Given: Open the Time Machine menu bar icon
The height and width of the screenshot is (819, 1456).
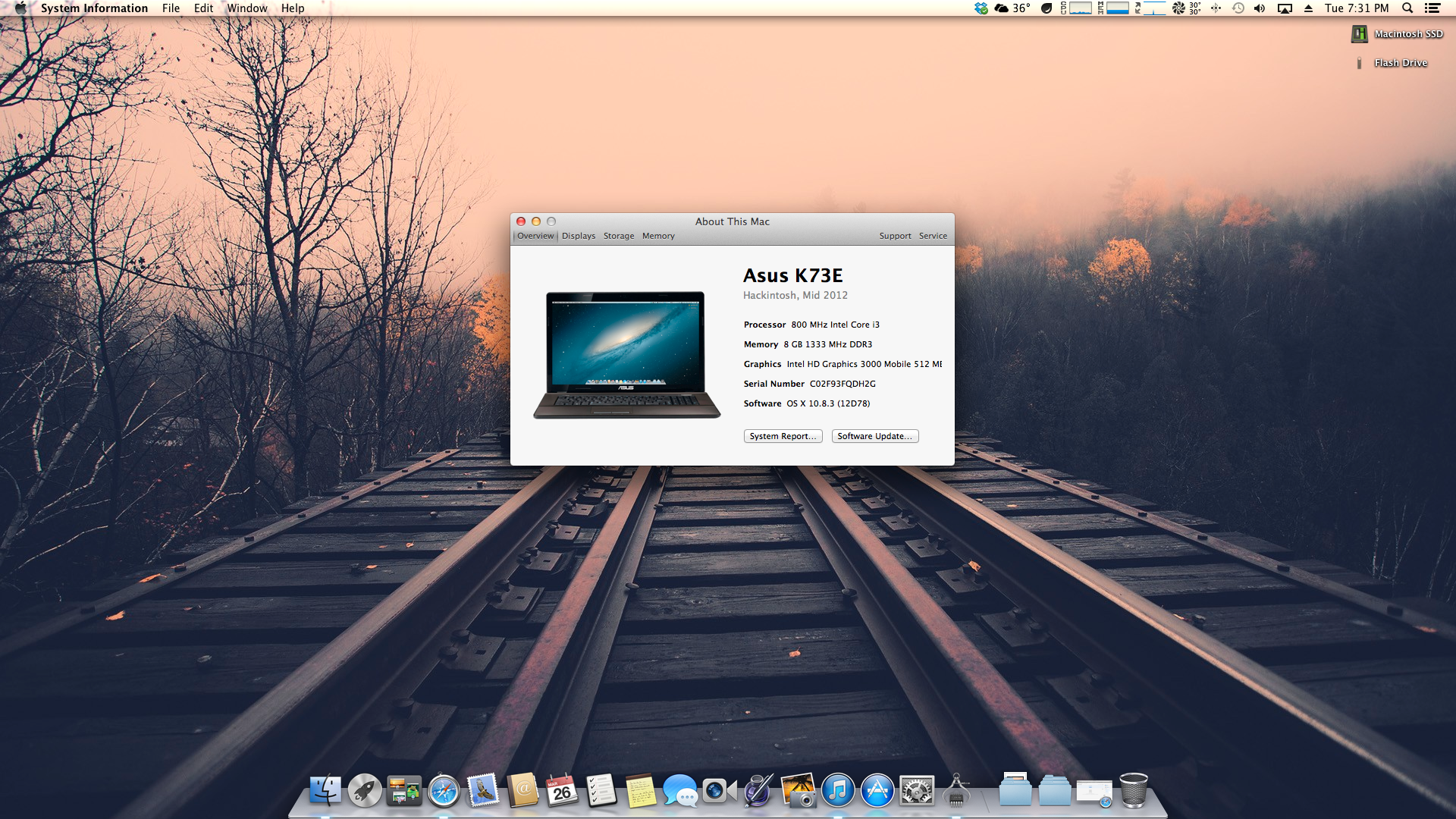Looking at the screenshot, I should (1238, 8).
